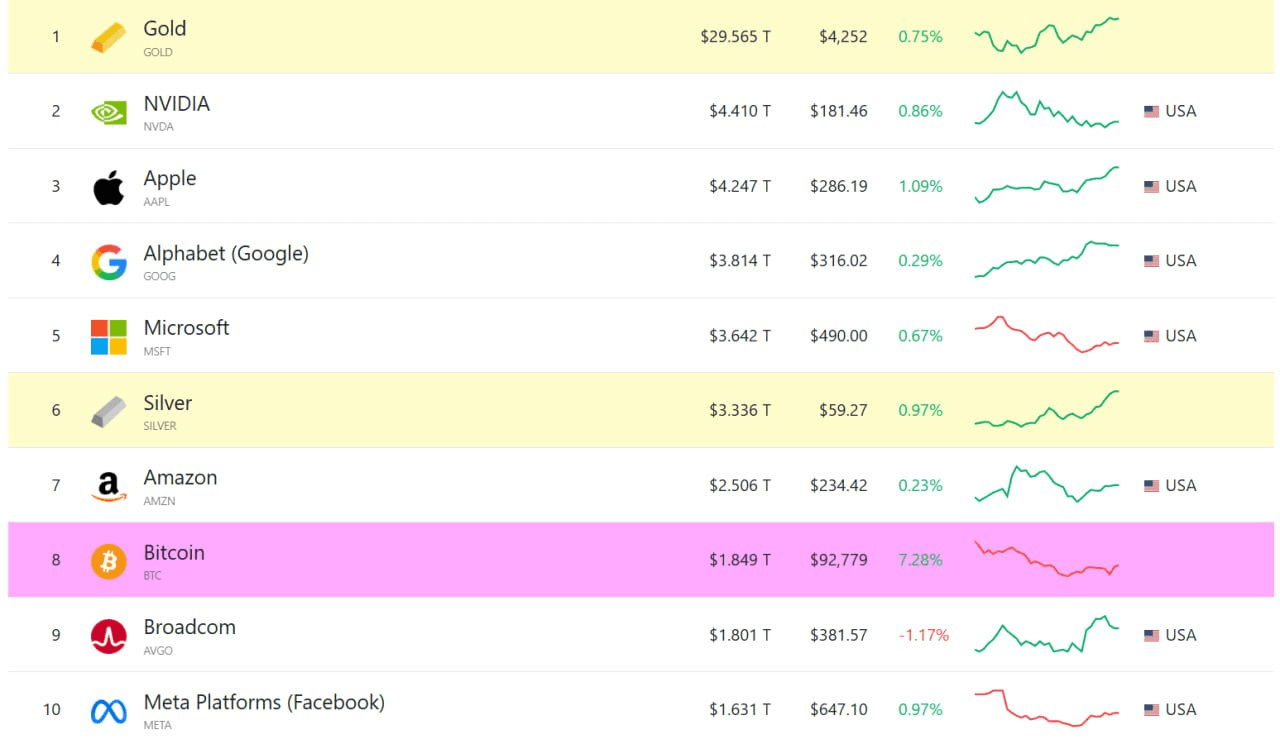The height and width of the screenshot is (744, 1280).
Task: Click Broadcom's -1.17% daily change value
Action: [x=923, y=635]
